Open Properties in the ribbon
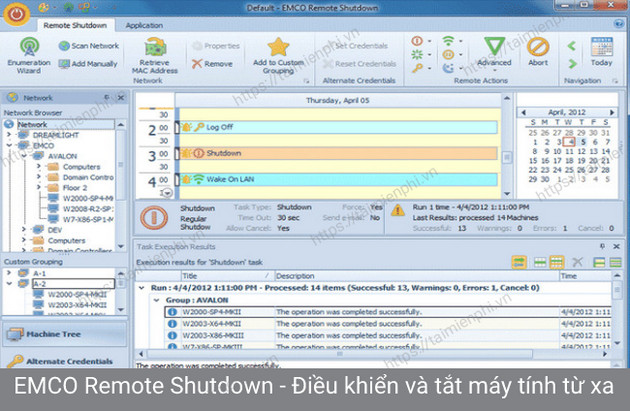 [216, 46]
